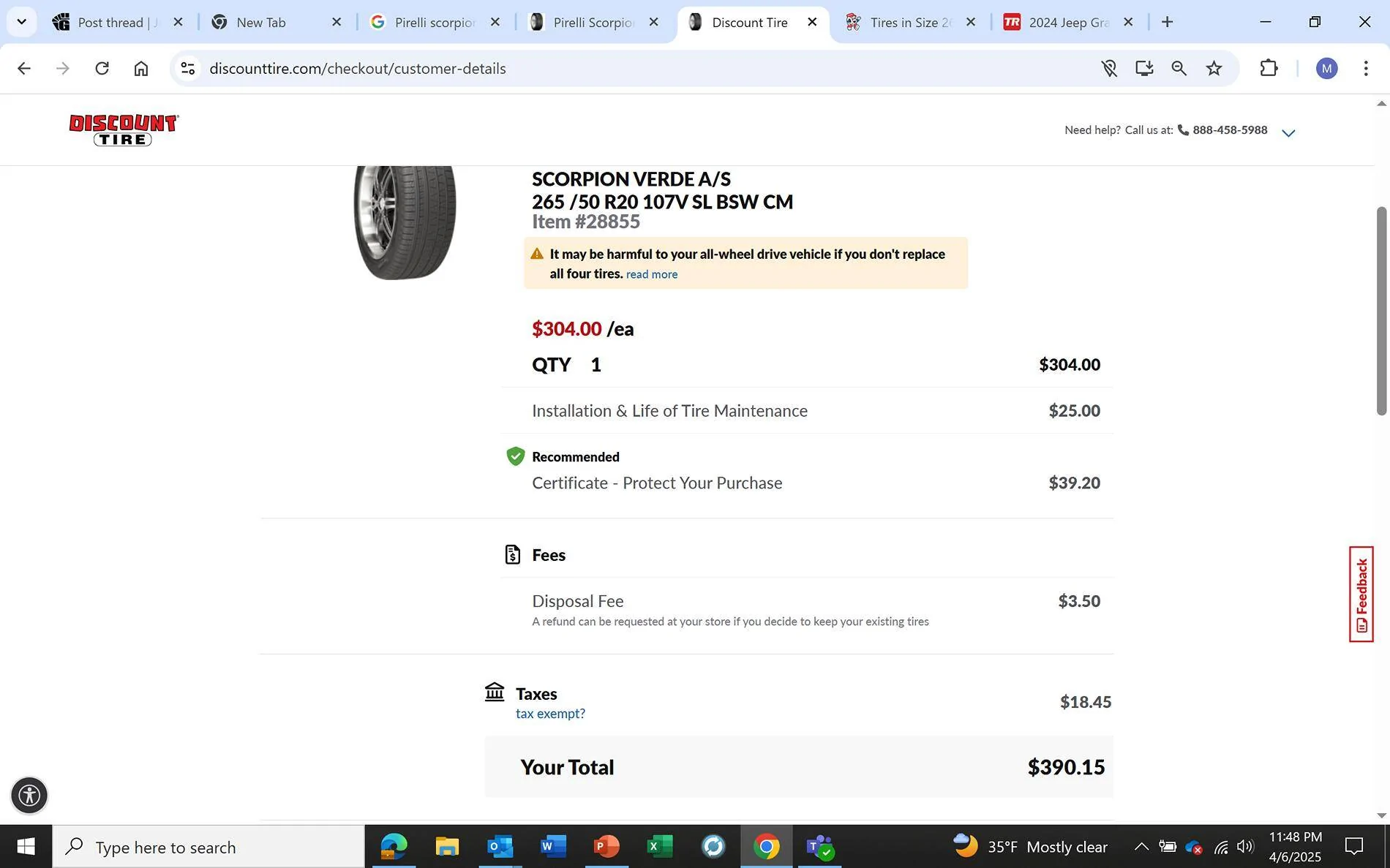The height and width of the screenshot is (868, 1390).
Task: Click the zoom magnifier icon in address bar
Action: (1179, 68)
